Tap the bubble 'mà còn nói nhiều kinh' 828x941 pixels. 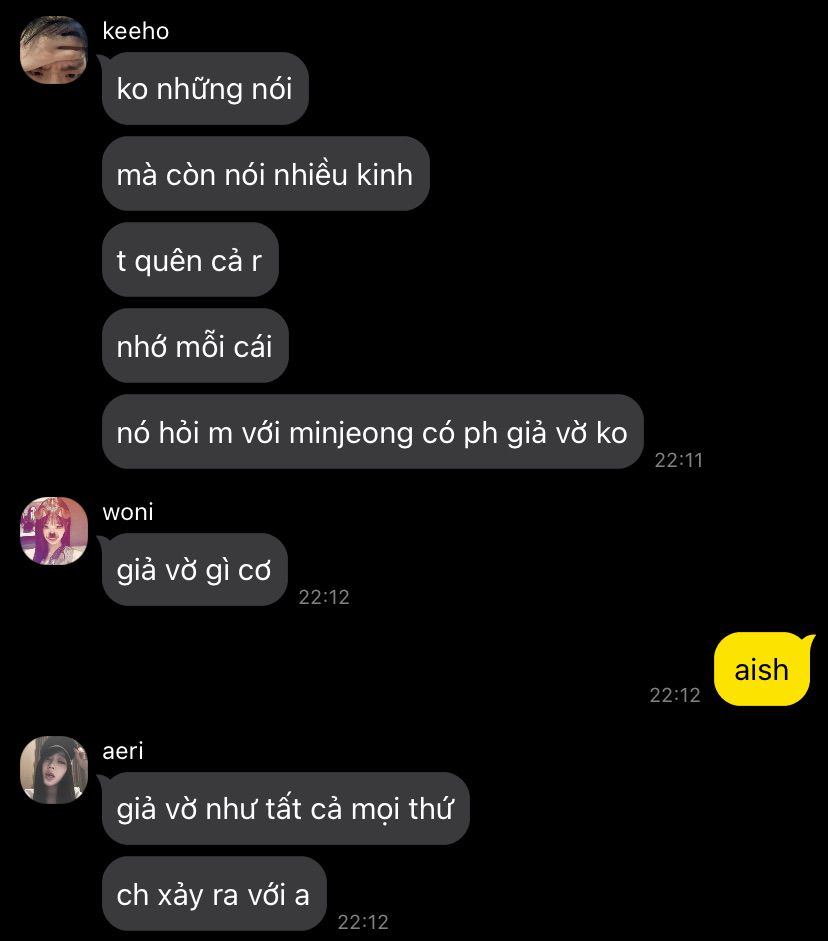266,174
